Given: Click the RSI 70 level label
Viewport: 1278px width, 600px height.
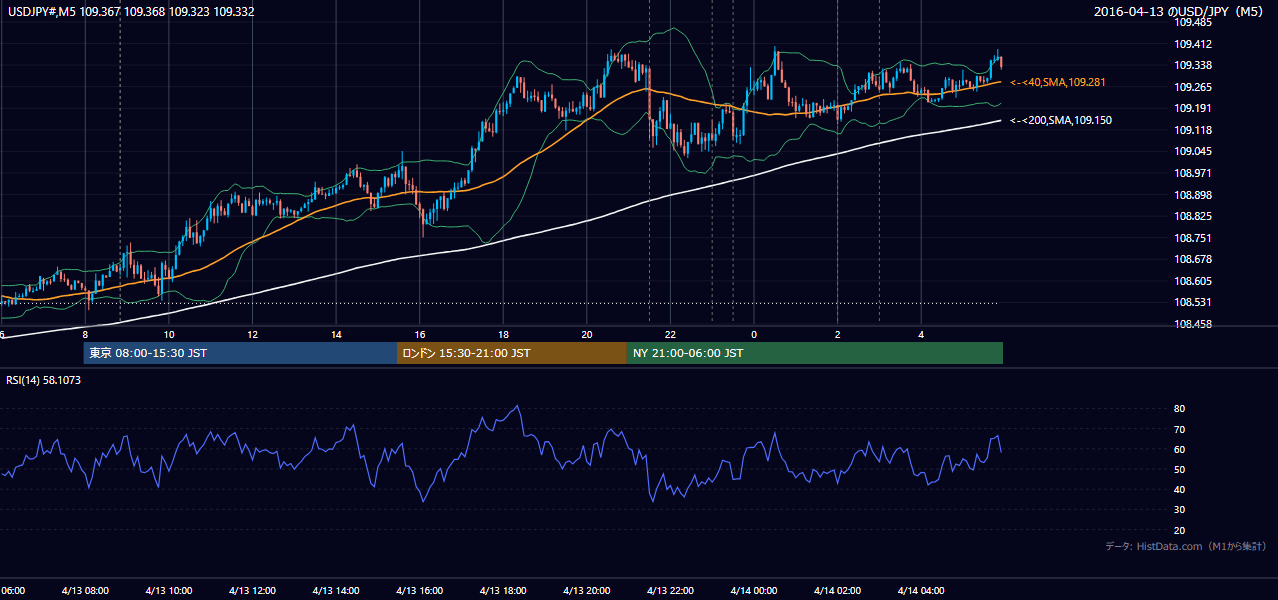Looking at the screenshot, I should 1180,429.
